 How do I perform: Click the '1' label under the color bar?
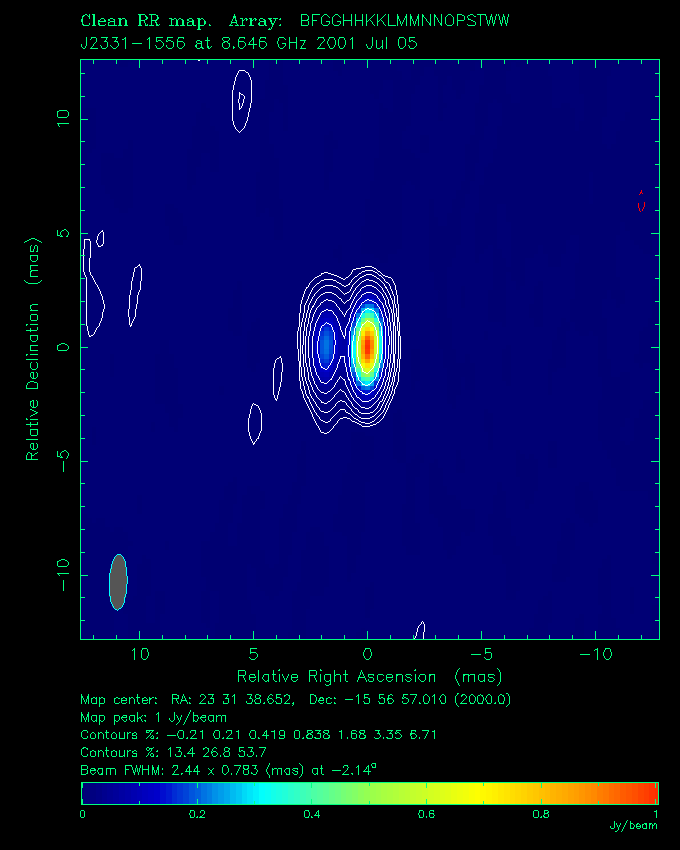(x=656, y=814)
